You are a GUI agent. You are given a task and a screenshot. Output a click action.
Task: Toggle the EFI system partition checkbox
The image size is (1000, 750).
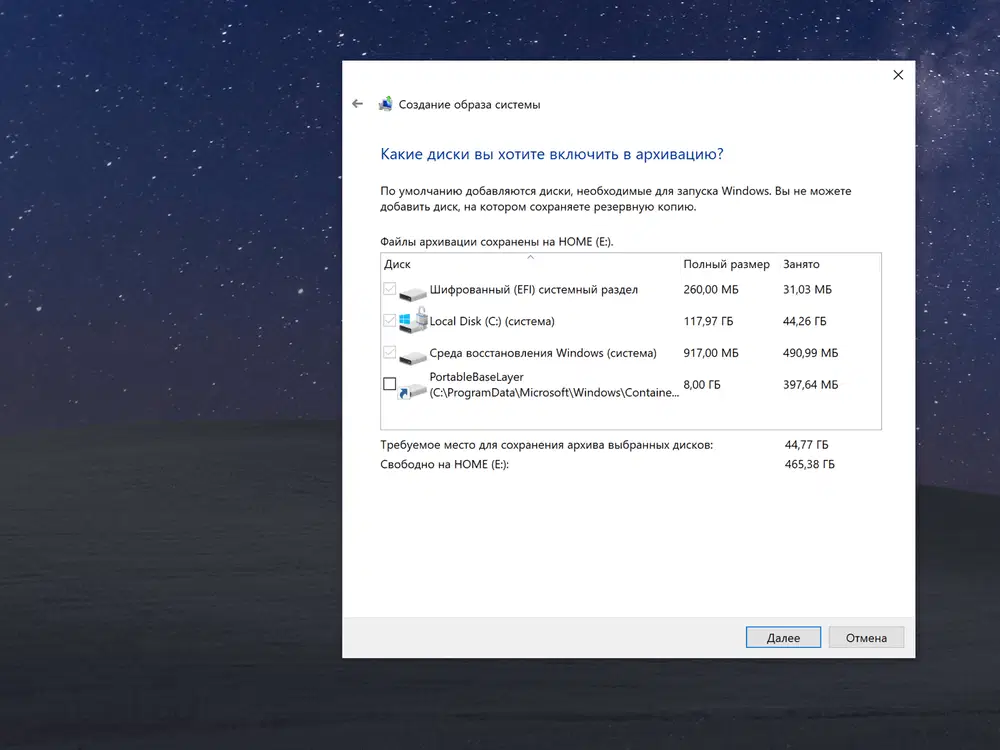click(x=389, y=289)
